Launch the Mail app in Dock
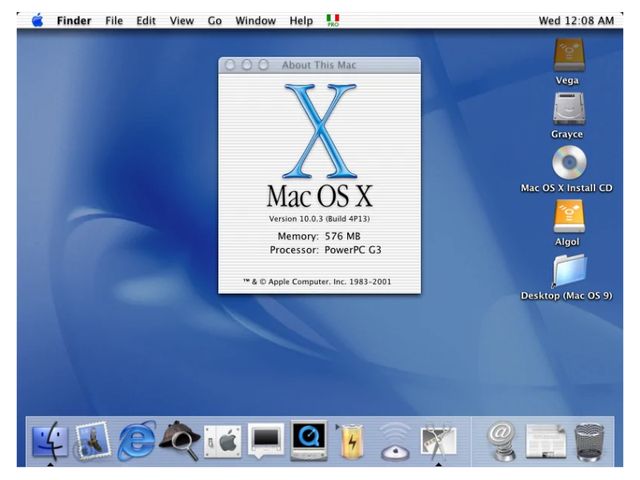The image size is (640, 480). point(93,440)
